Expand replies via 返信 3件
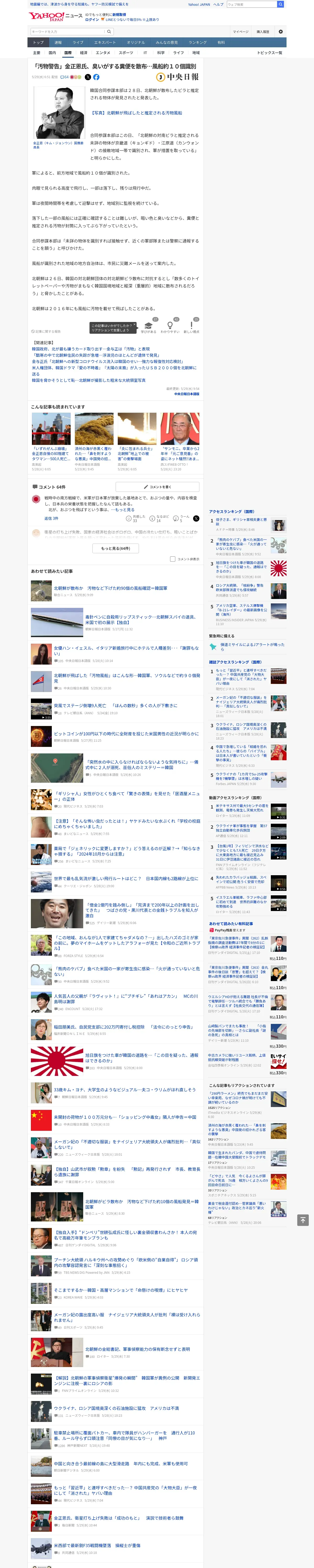 pyautogui.click(x=51, y=518)
